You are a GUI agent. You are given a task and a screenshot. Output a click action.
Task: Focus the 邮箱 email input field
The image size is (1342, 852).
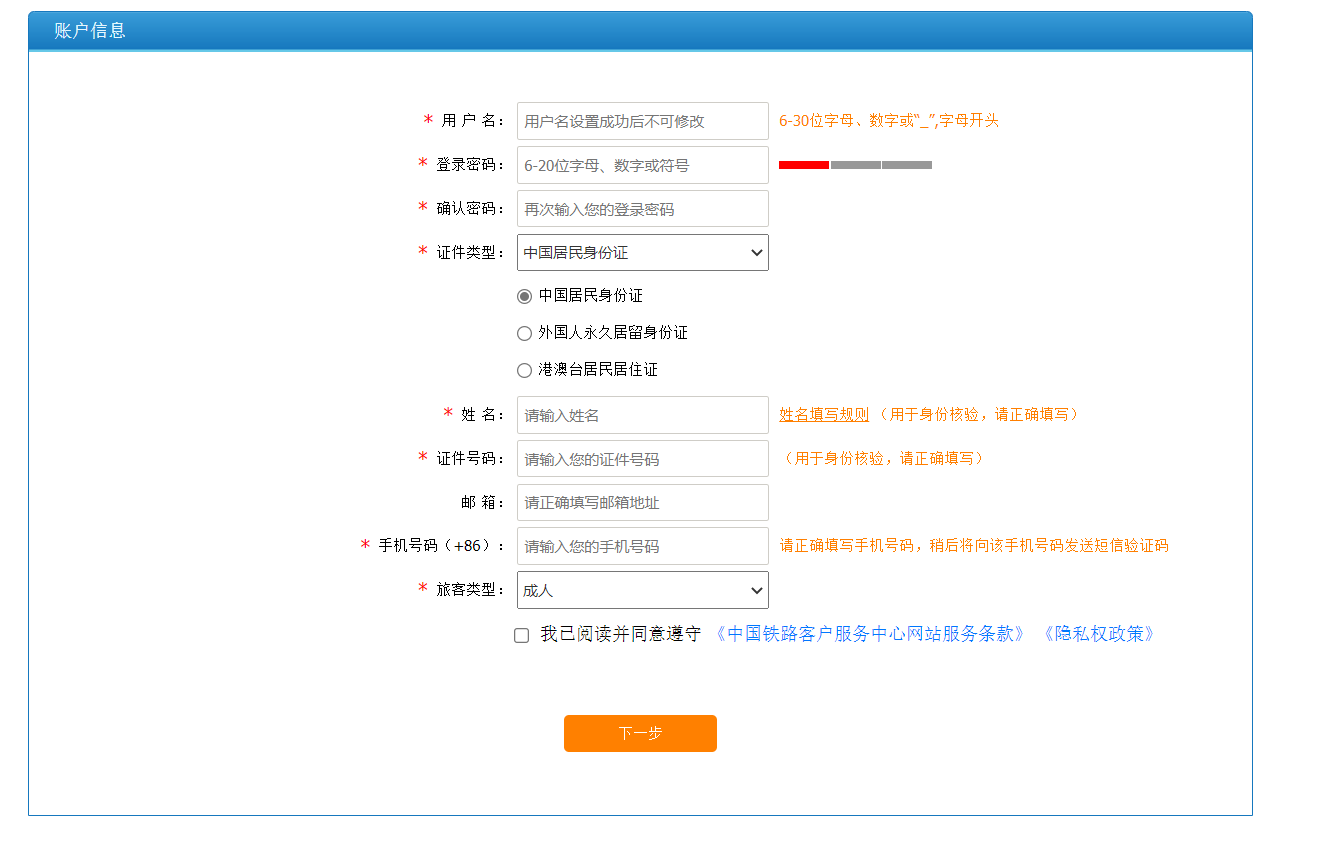coord(642,502)
